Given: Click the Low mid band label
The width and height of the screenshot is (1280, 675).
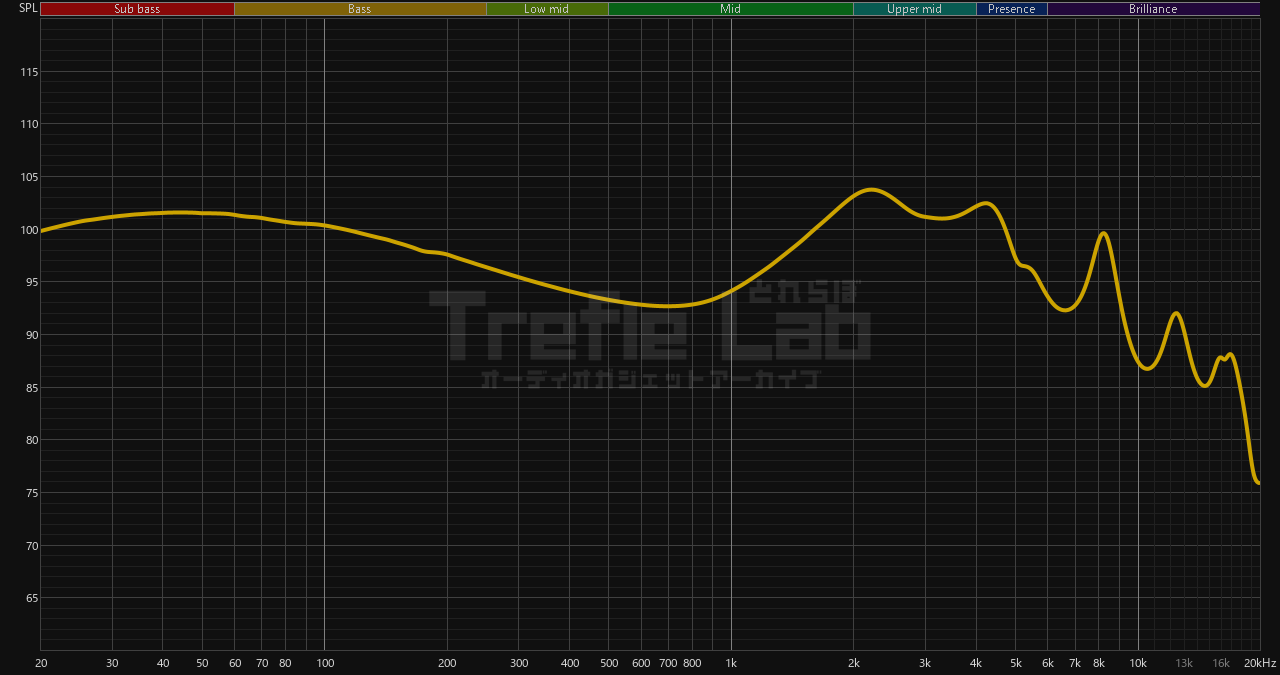Looking at the screenshot, I should 547,9.
